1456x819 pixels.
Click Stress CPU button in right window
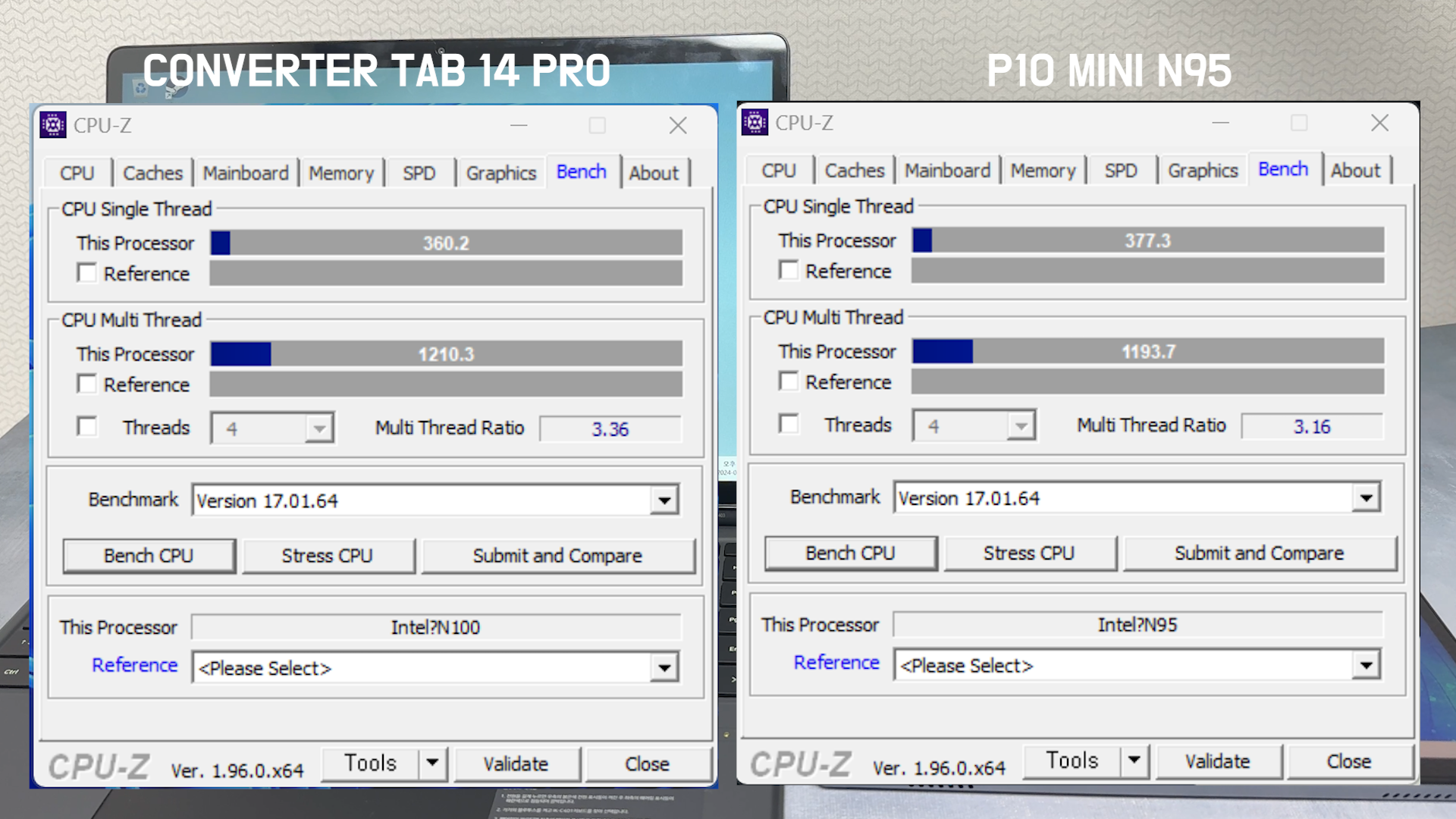(1029, 554)
